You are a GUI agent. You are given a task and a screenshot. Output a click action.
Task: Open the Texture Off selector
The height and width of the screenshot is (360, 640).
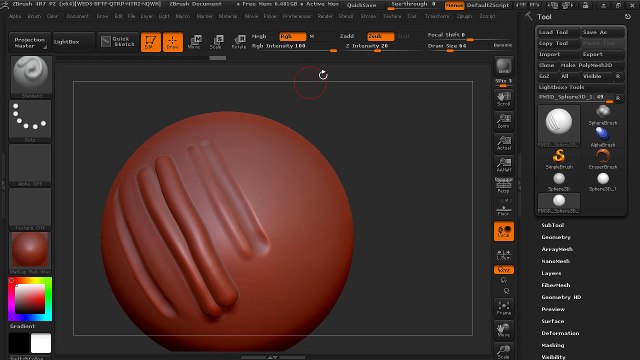[30, 209]
